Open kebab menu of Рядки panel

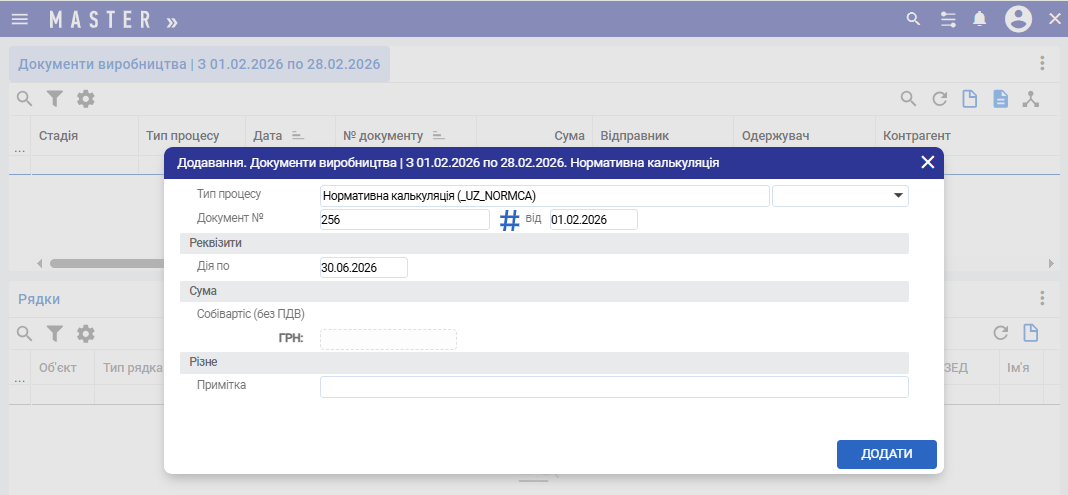pyautogui.click(x=1042, y=298)
